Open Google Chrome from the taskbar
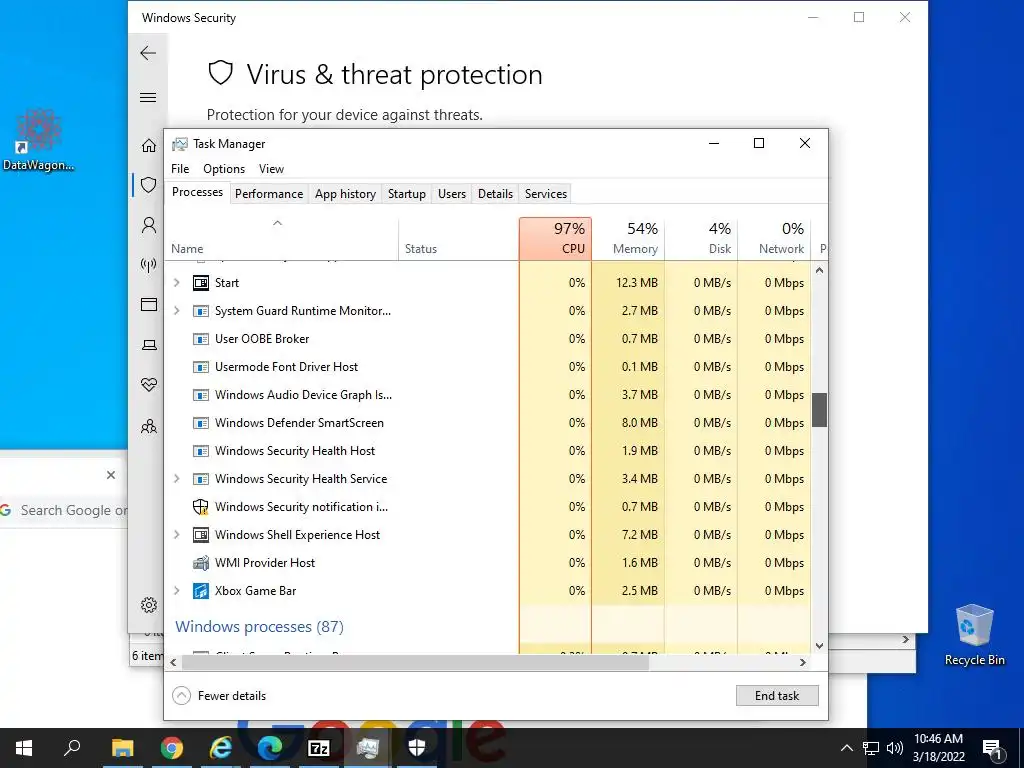Viewport: 1024px width, 768px height. click(172, 748)
